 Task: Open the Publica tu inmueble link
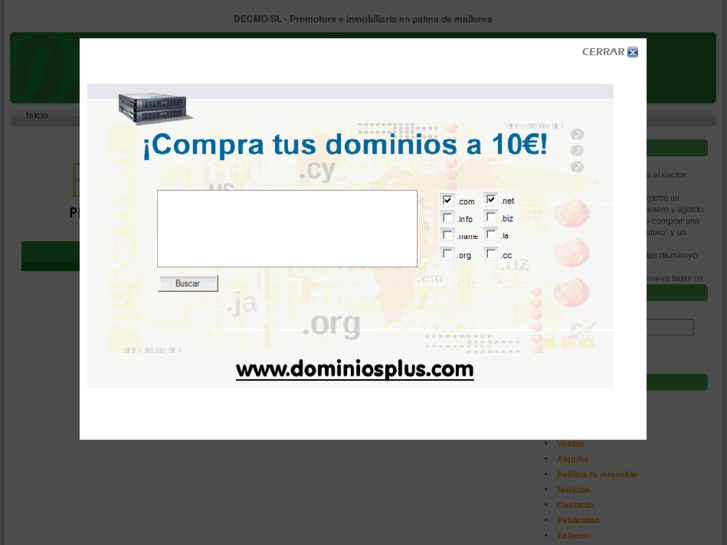point(597,474)
